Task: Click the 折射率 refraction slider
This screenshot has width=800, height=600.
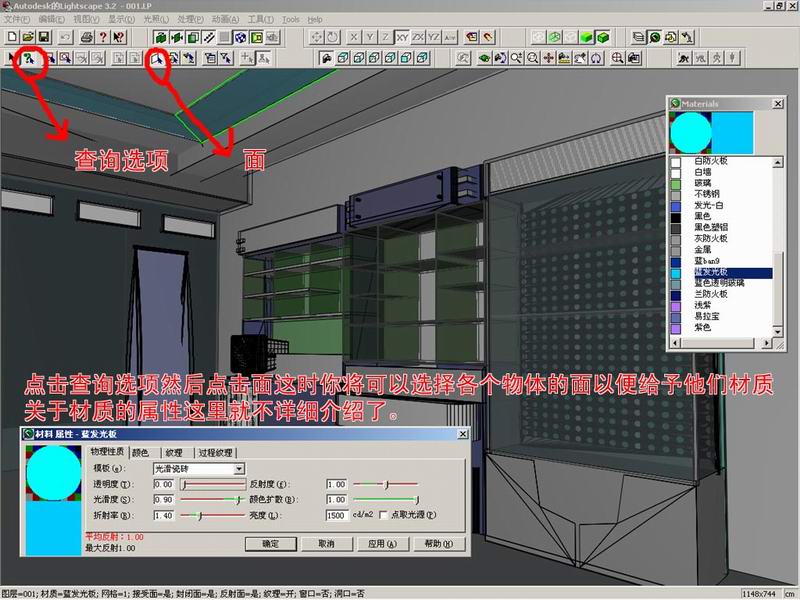Action: [213, 516]
